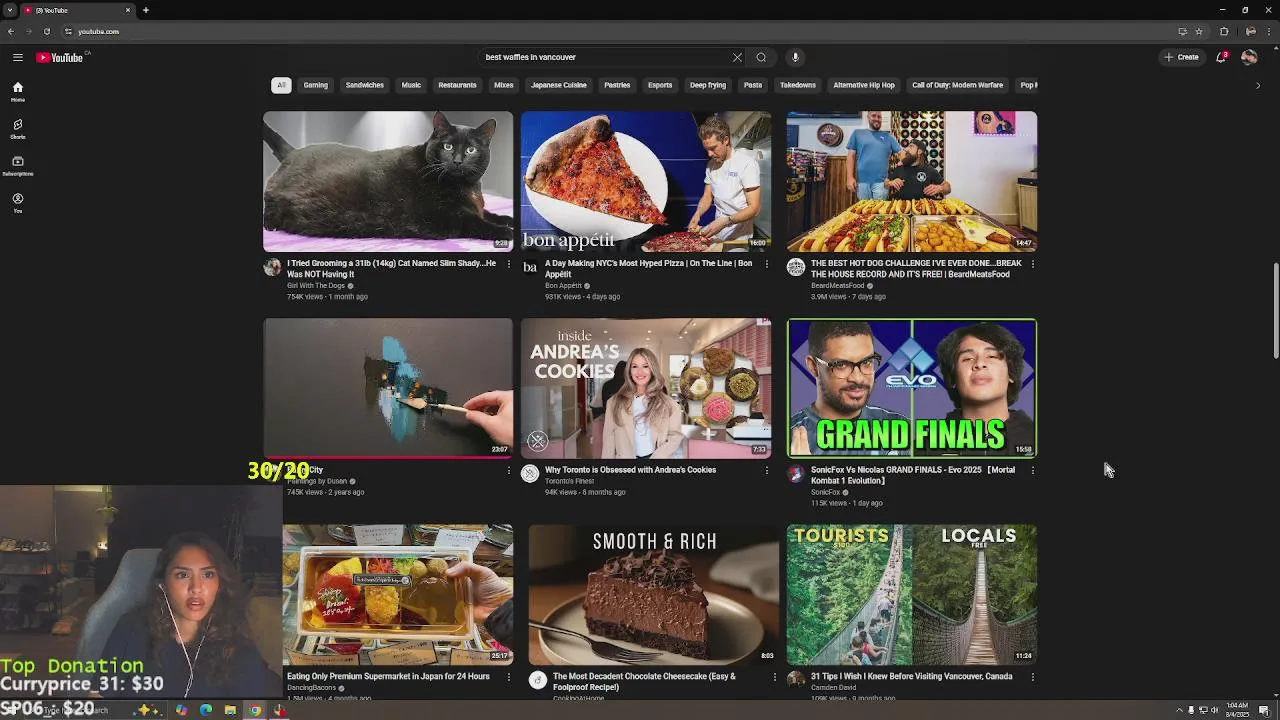This screenshot has width=1280, height=720.
Task: Open title '31 Tips I Knew Before Visiting Vancouver'
Action: (x=911, y=677)
